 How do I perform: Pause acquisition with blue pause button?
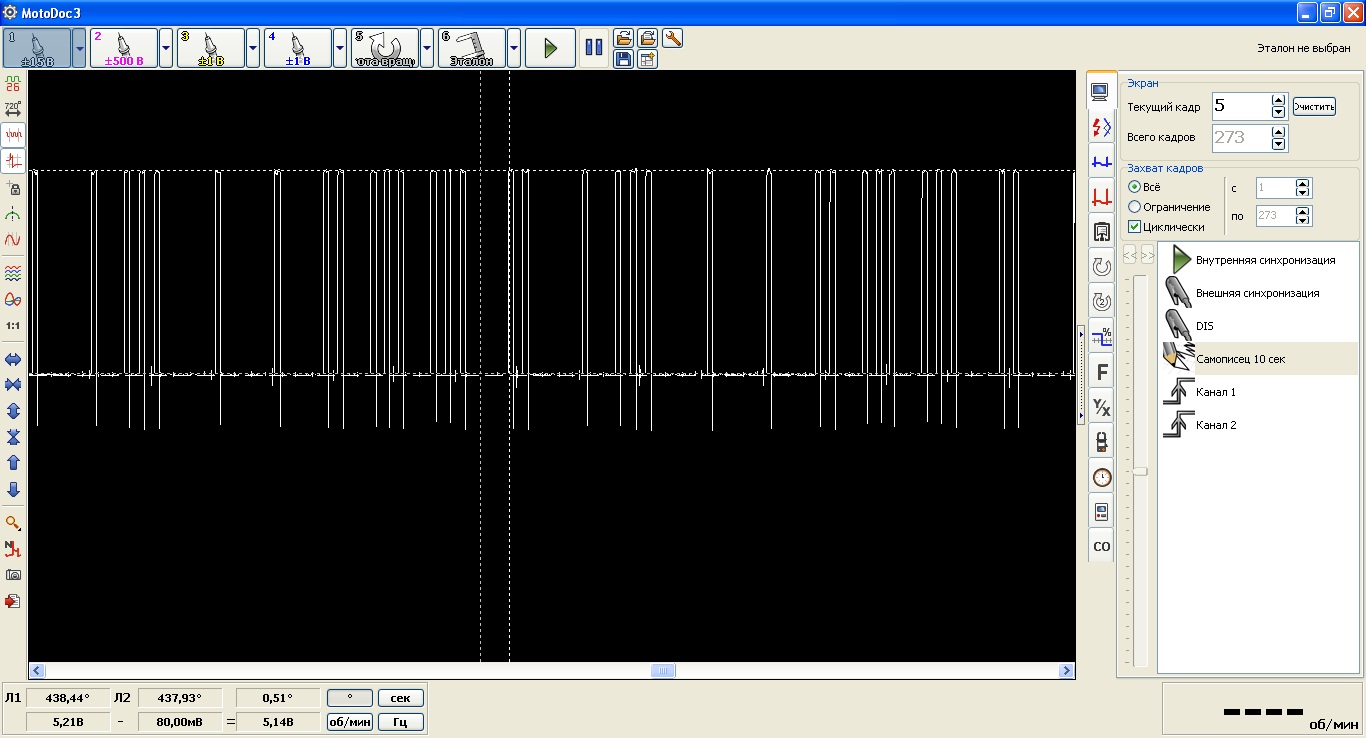click(x=594, y=48)
